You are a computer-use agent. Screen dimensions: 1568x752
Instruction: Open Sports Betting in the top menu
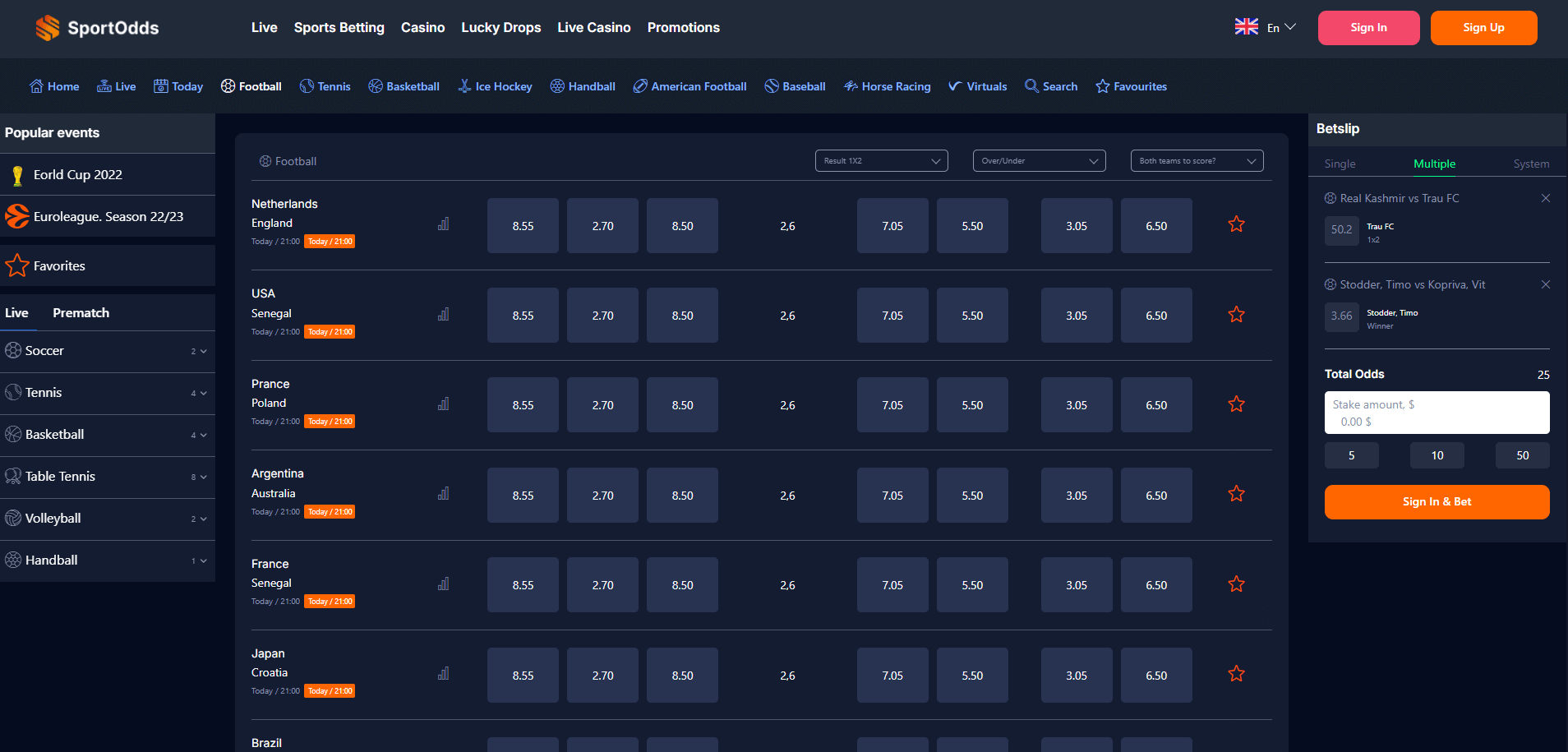339,27
